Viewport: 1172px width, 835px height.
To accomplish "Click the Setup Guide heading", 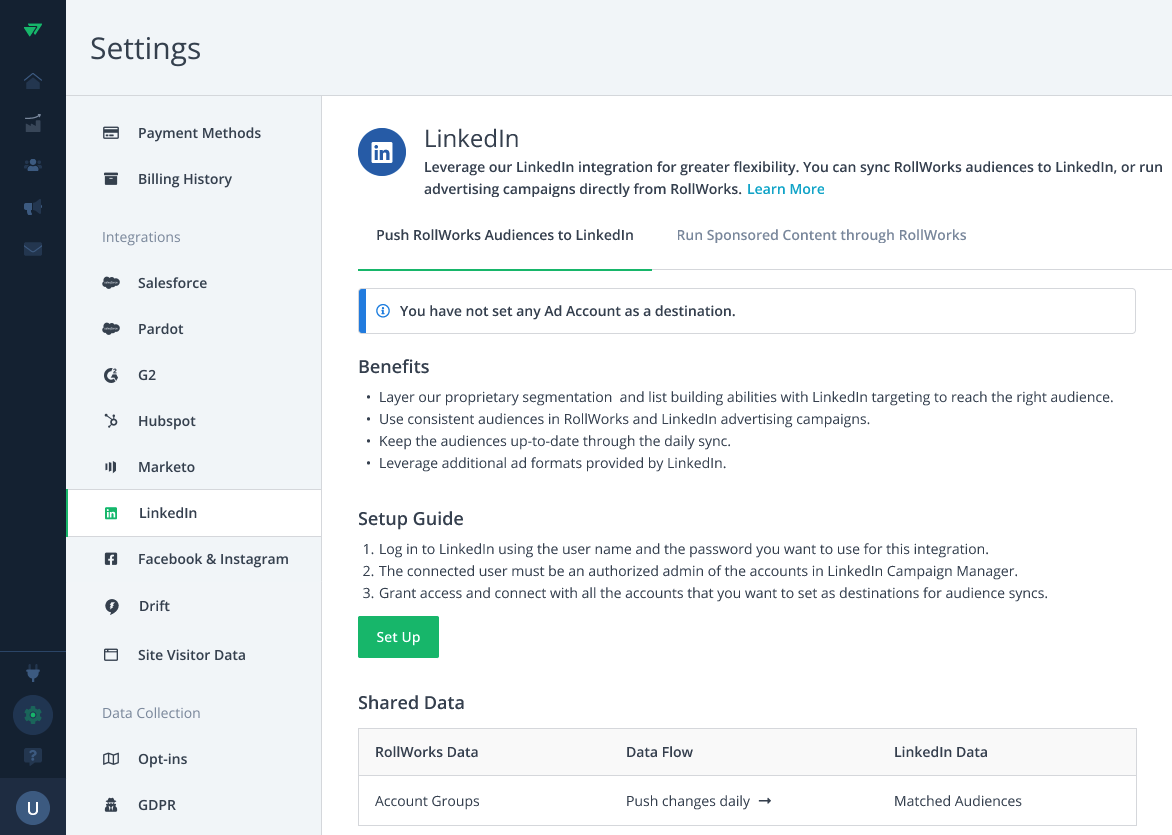I will click(x=411, y=519).
